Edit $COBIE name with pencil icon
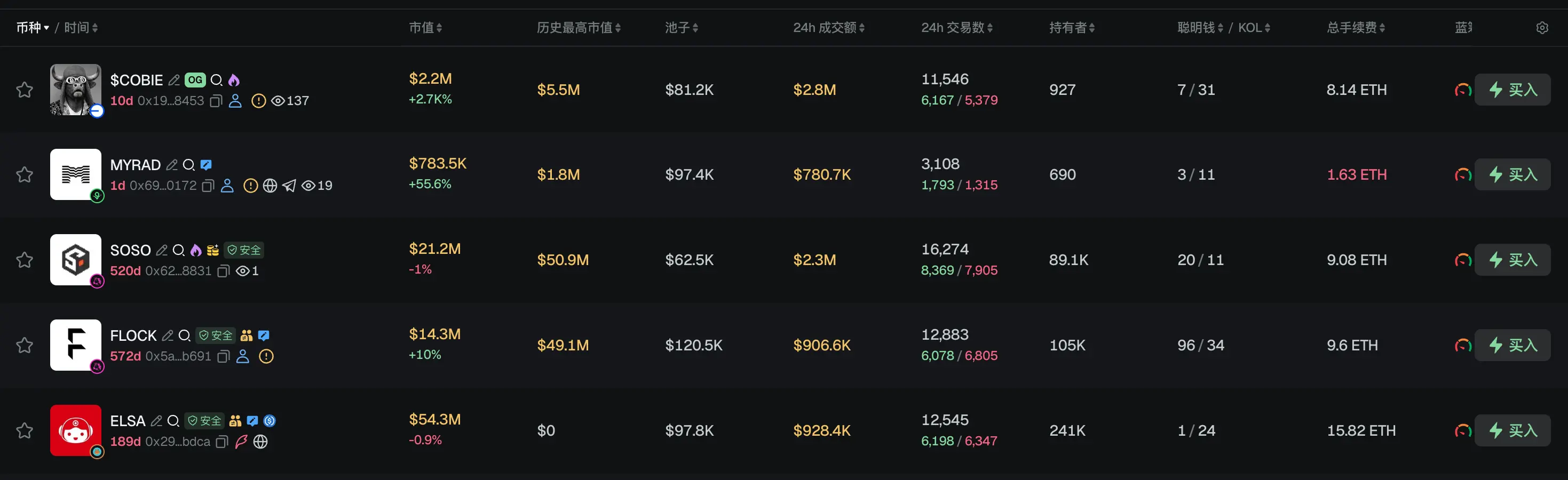The height and width of the screenshot is (480, 1568). coord(174,79)
